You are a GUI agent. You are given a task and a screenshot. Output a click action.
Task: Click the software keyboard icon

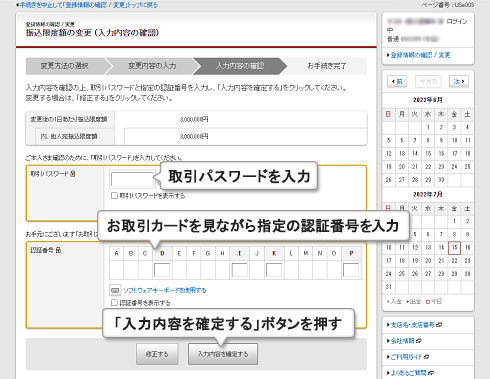[115, 290]
